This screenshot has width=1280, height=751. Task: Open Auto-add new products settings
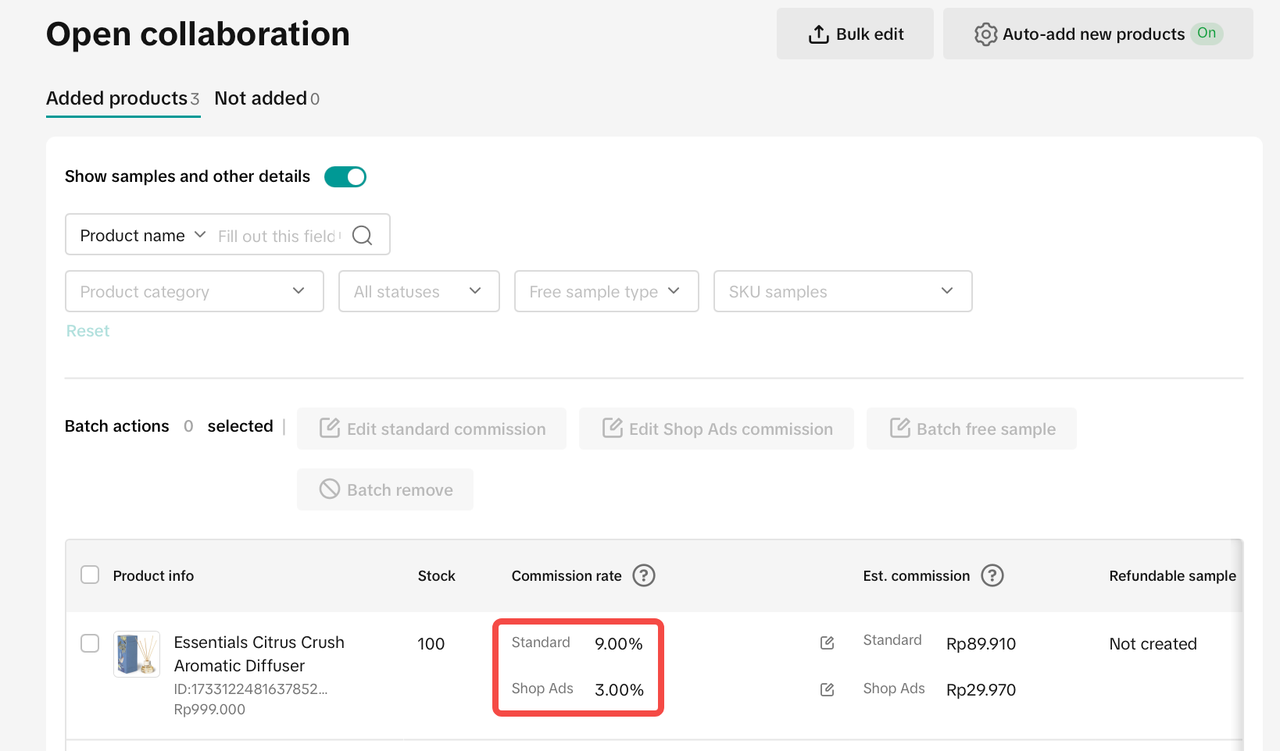1097,34
